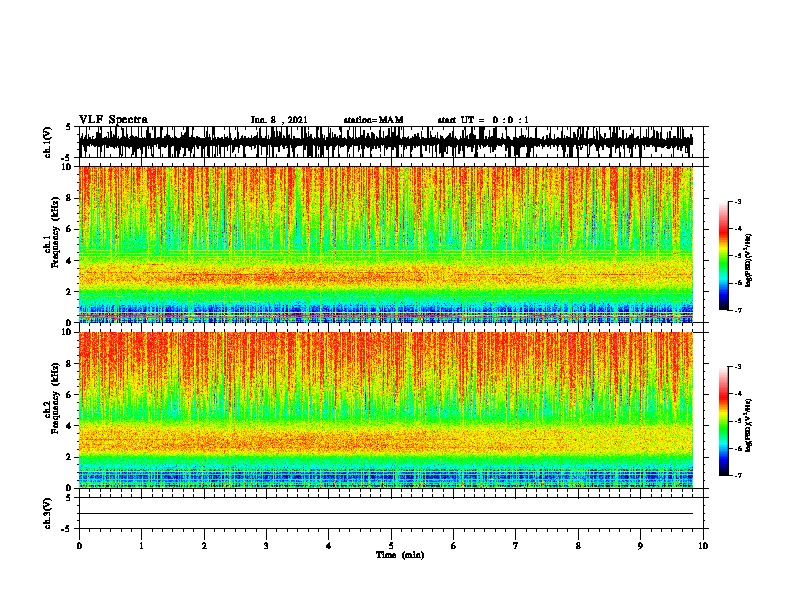
Task: Click the ch.1 frequency axis "4" tick label
Action: click(70, 261)
